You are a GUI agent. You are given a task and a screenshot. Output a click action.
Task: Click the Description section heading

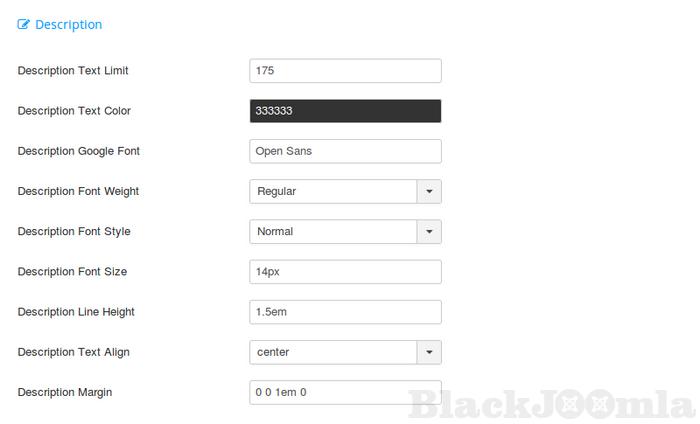pyautogui.click(x=68, y=25)
